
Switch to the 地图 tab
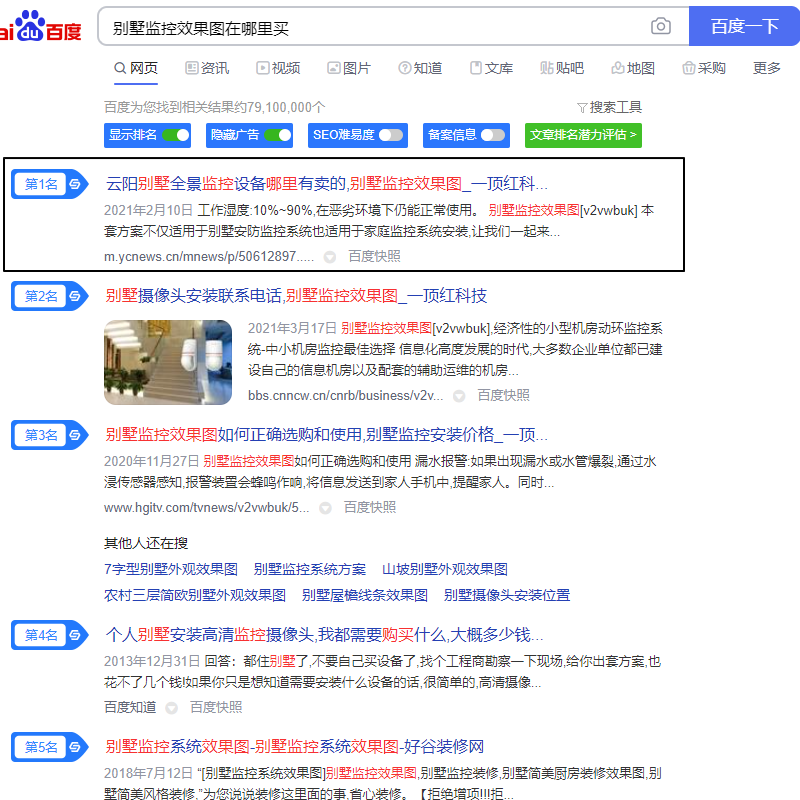coord(633,68)
